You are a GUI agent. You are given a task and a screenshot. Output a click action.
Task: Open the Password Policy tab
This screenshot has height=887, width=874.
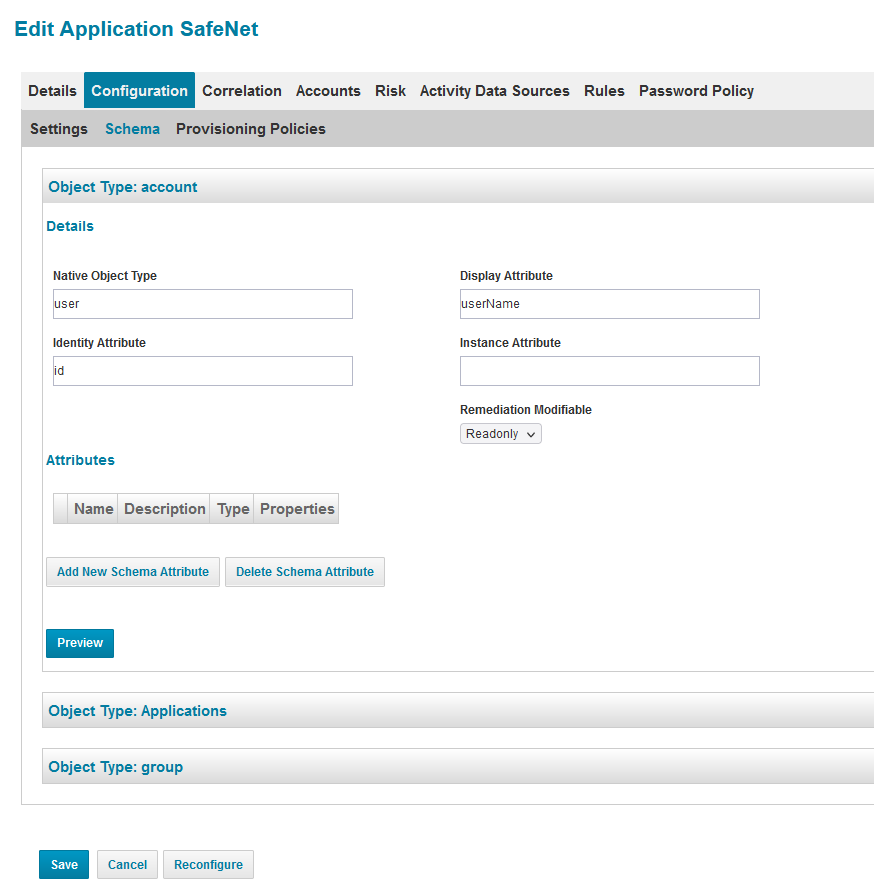pyautogui.click(x=696, y=91)
